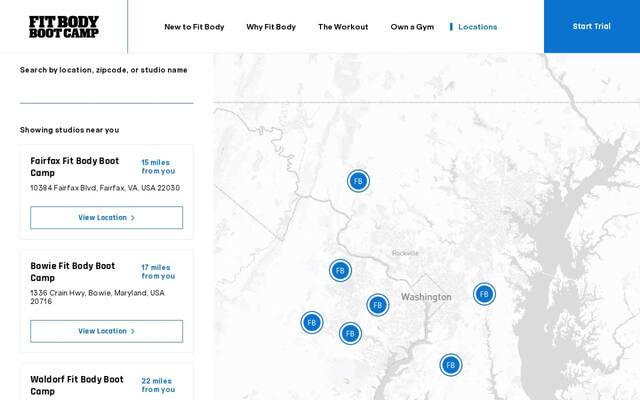Select the FB marker directly below Washington-left marker
640x400 pixels.
350,333
